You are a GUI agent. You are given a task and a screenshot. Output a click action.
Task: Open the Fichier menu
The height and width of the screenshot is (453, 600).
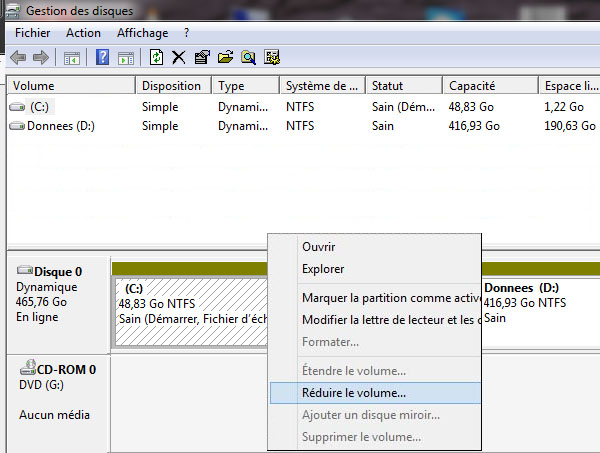[x=32, y=33]
